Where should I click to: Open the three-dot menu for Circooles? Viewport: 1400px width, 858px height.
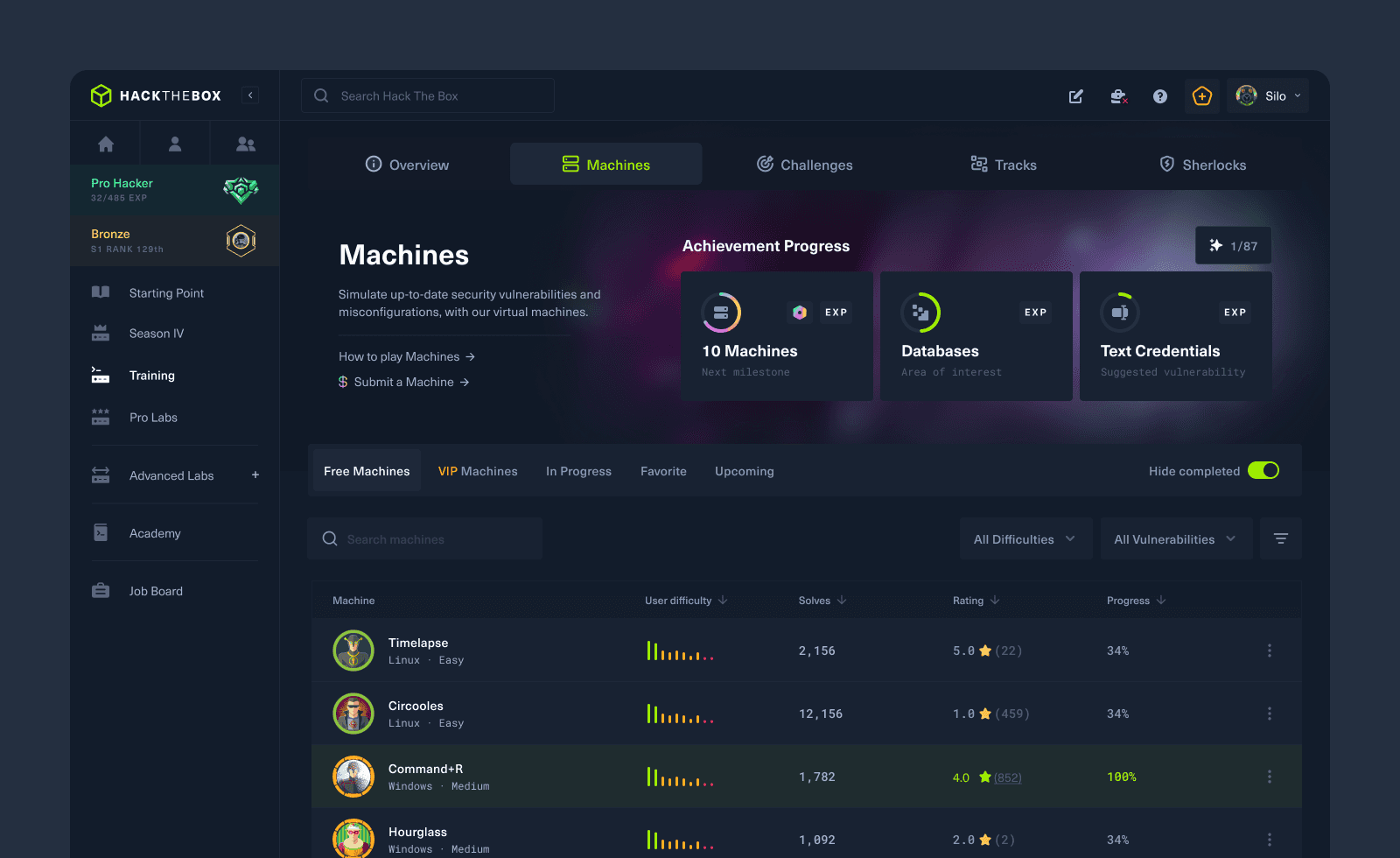tap(1270, 714)
